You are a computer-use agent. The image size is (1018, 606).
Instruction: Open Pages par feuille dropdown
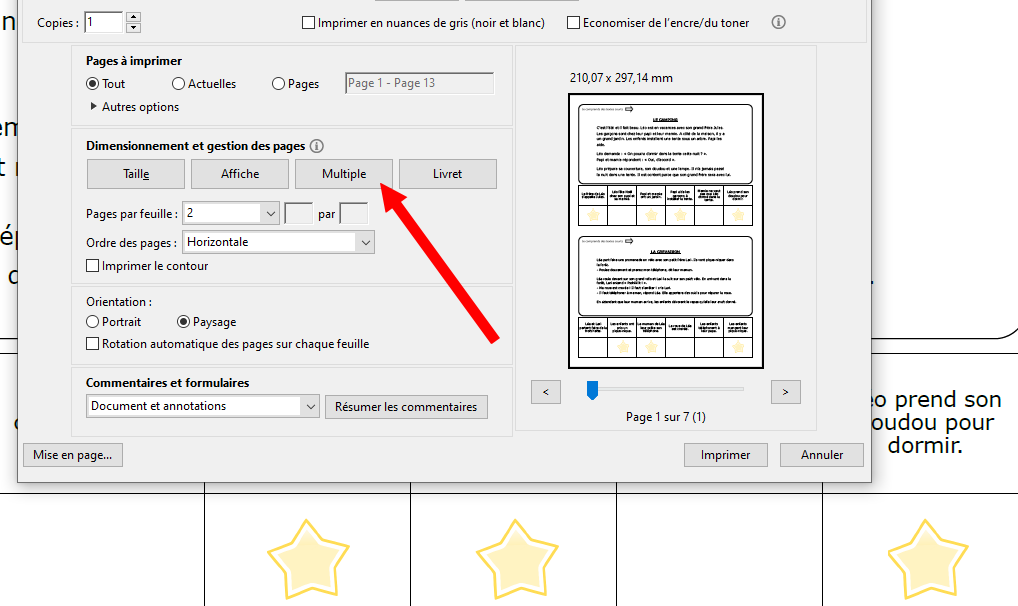pyautogui.click(x=271, y=213)
